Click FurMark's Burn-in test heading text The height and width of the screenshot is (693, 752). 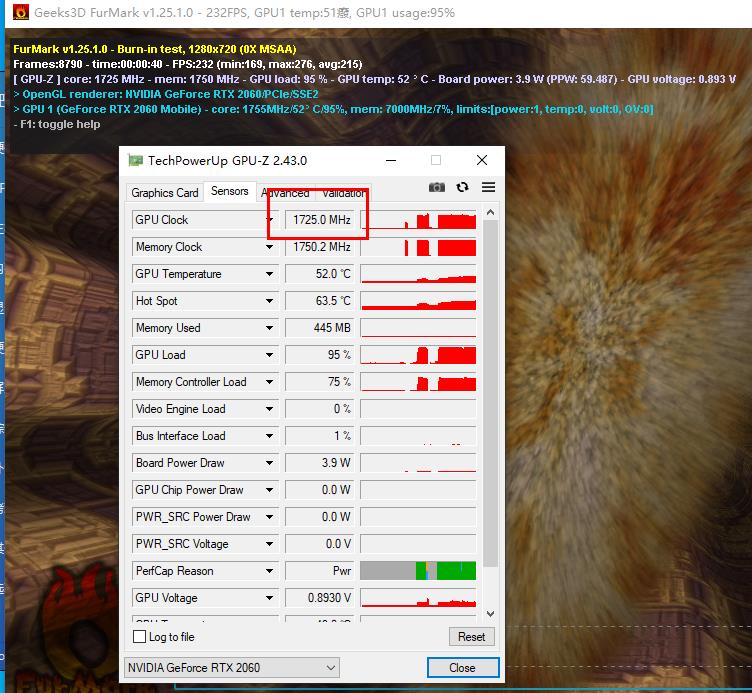(155, 49)
